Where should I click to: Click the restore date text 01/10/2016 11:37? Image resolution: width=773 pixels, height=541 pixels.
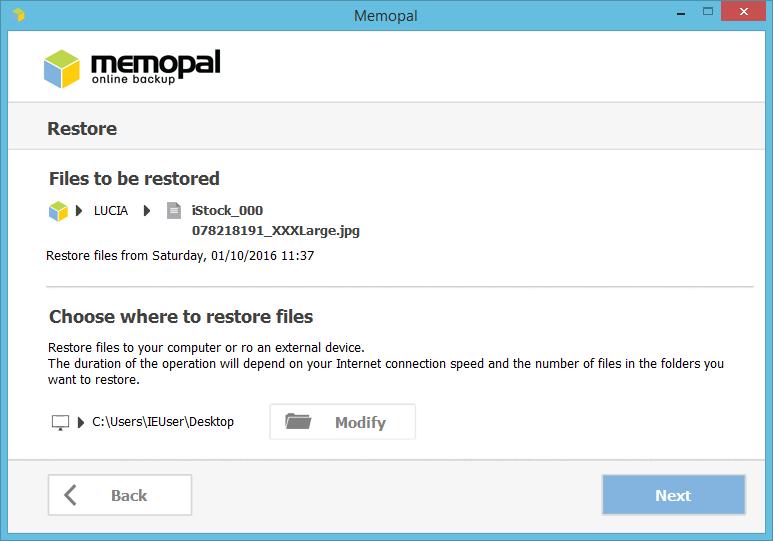262,255
